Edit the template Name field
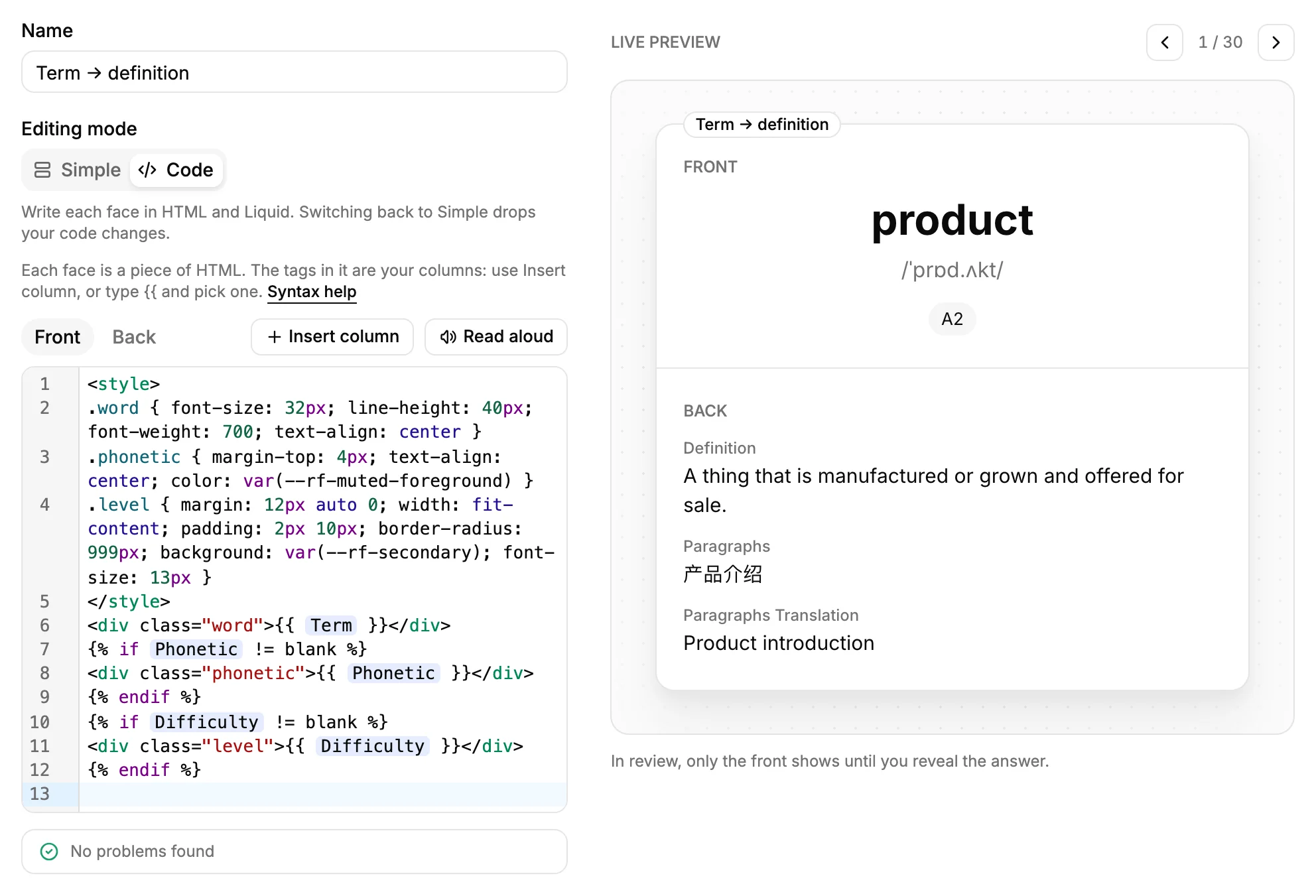The height and width of the screenshot is (896, 1316). (x=295, y=72)
